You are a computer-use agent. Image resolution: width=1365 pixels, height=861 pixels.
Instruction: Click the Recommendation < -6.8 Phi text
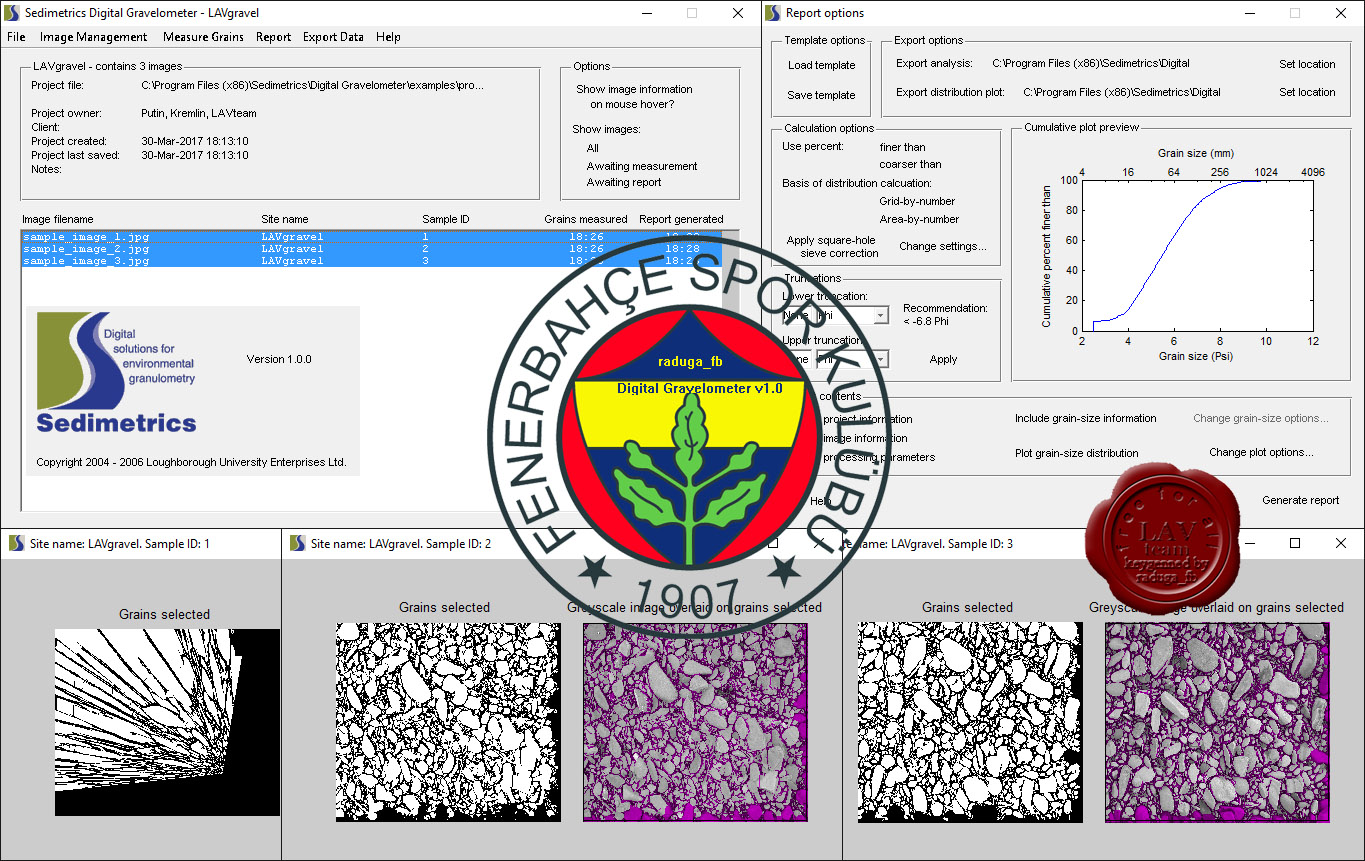pyautogui.click(x=945, y=314)
